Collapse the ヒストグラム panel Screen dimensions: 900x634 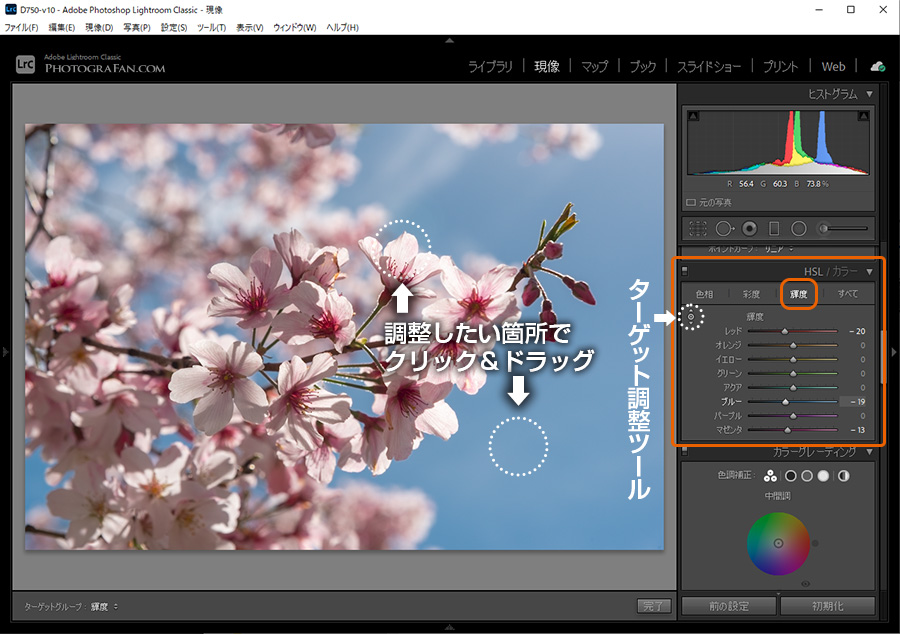tap(870, 94)
